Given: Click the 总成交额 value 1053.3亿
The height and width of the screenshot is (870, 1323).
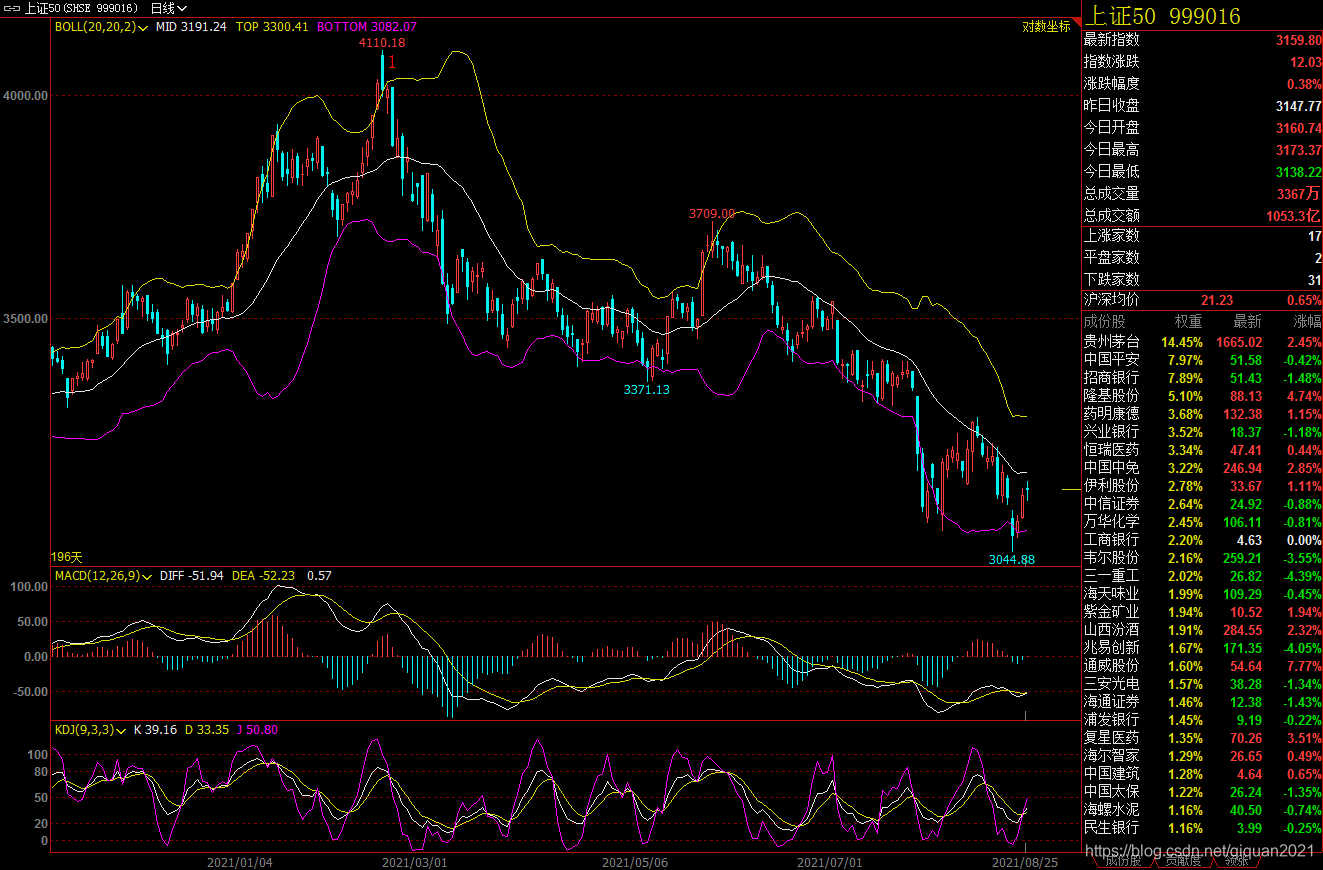Looking at the screenshot, I should tap(1295, 216).
